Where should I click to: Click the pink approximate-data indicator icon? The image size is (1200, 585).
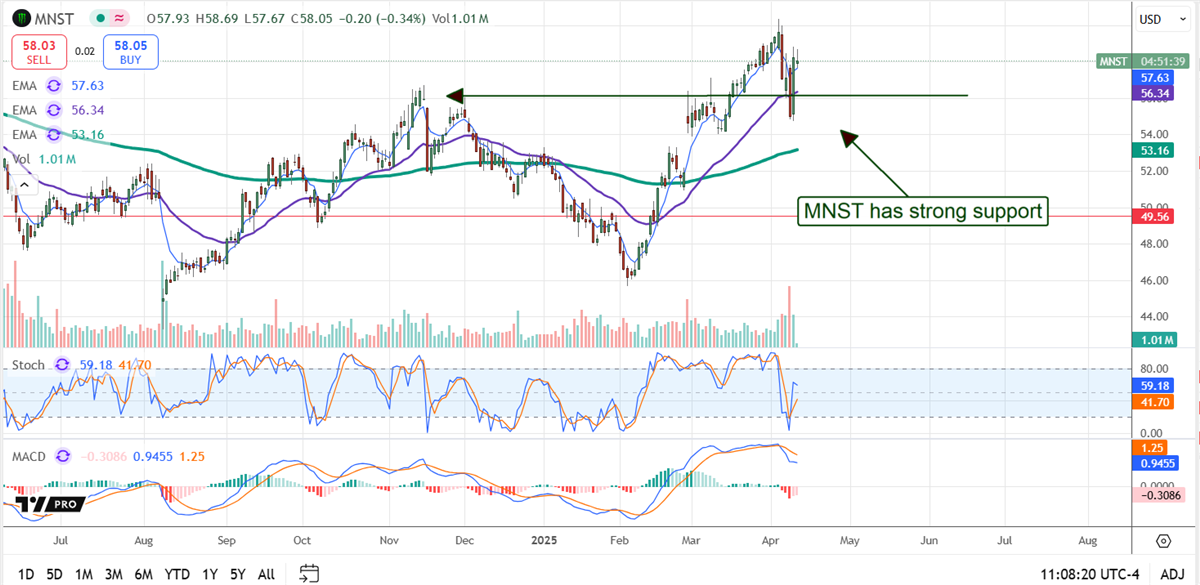[x=121, y=19]
